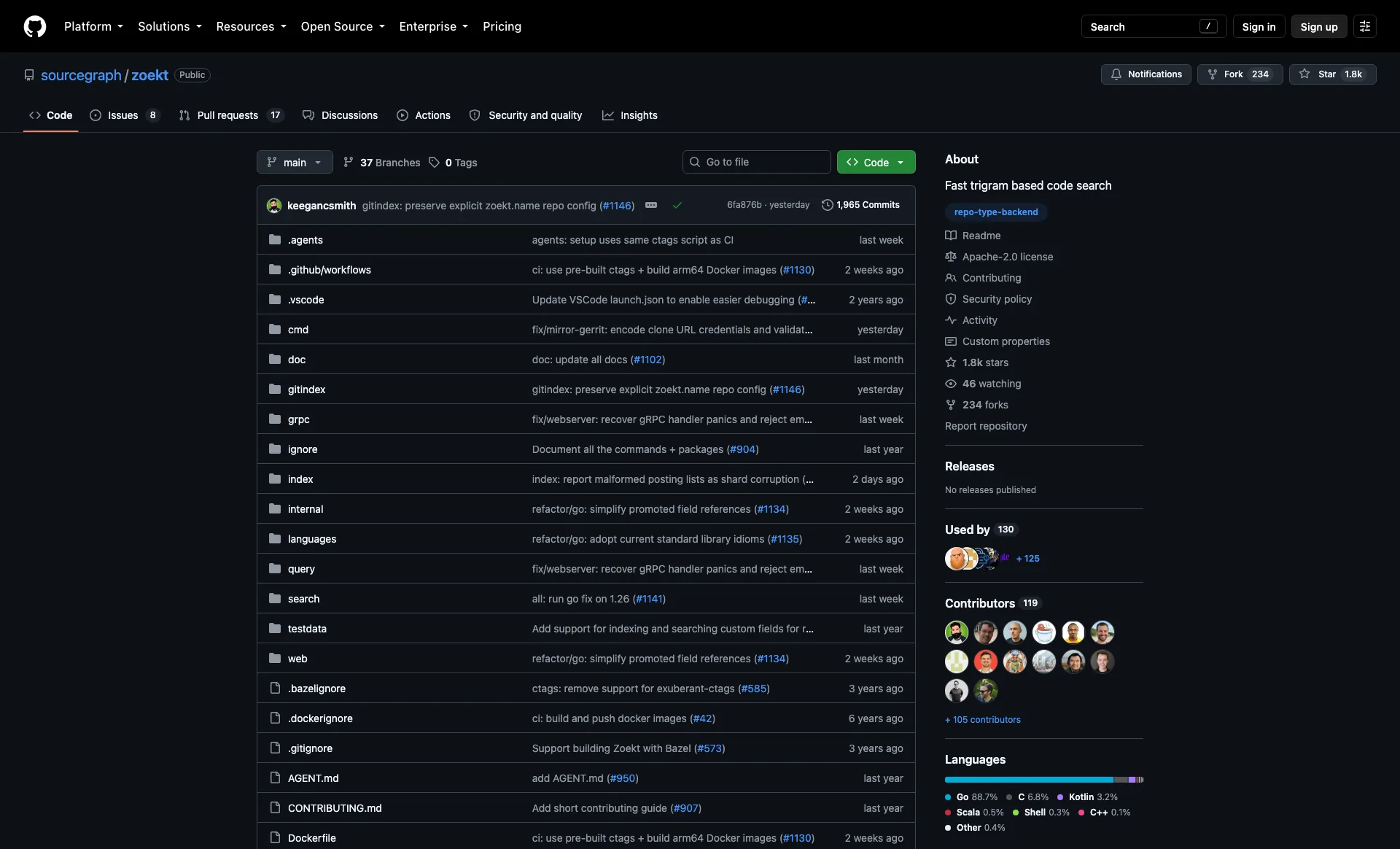Open the appearance settings icon beside Sign up

pos(1364,26)
